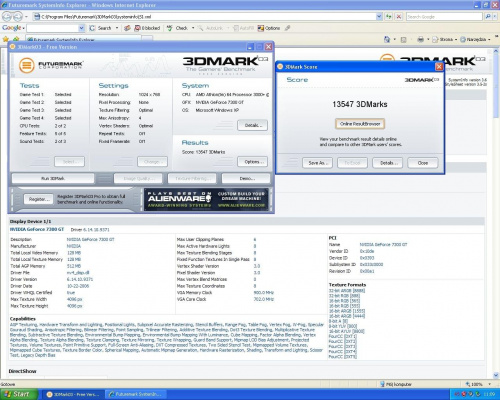Click the 13547 3DMarks score text
The height and width of the screenshot is (400, 500).
tap(360, 104)
